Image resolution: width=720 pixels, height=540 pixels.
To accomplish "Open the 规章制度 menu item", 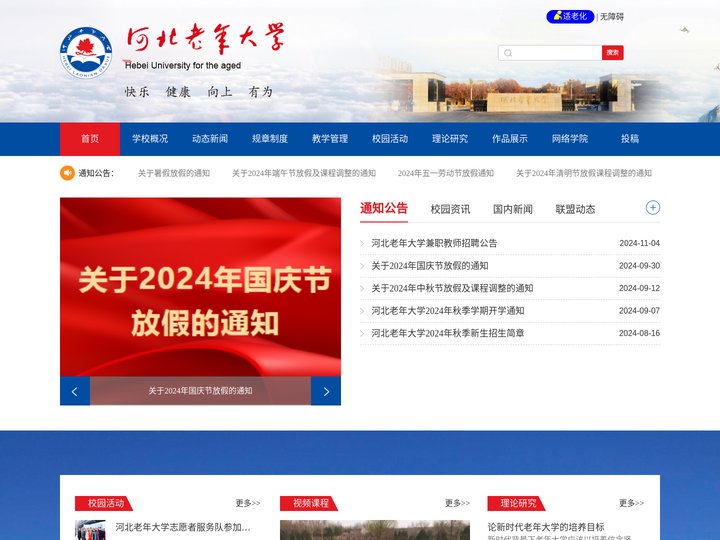I will point(270,139).
